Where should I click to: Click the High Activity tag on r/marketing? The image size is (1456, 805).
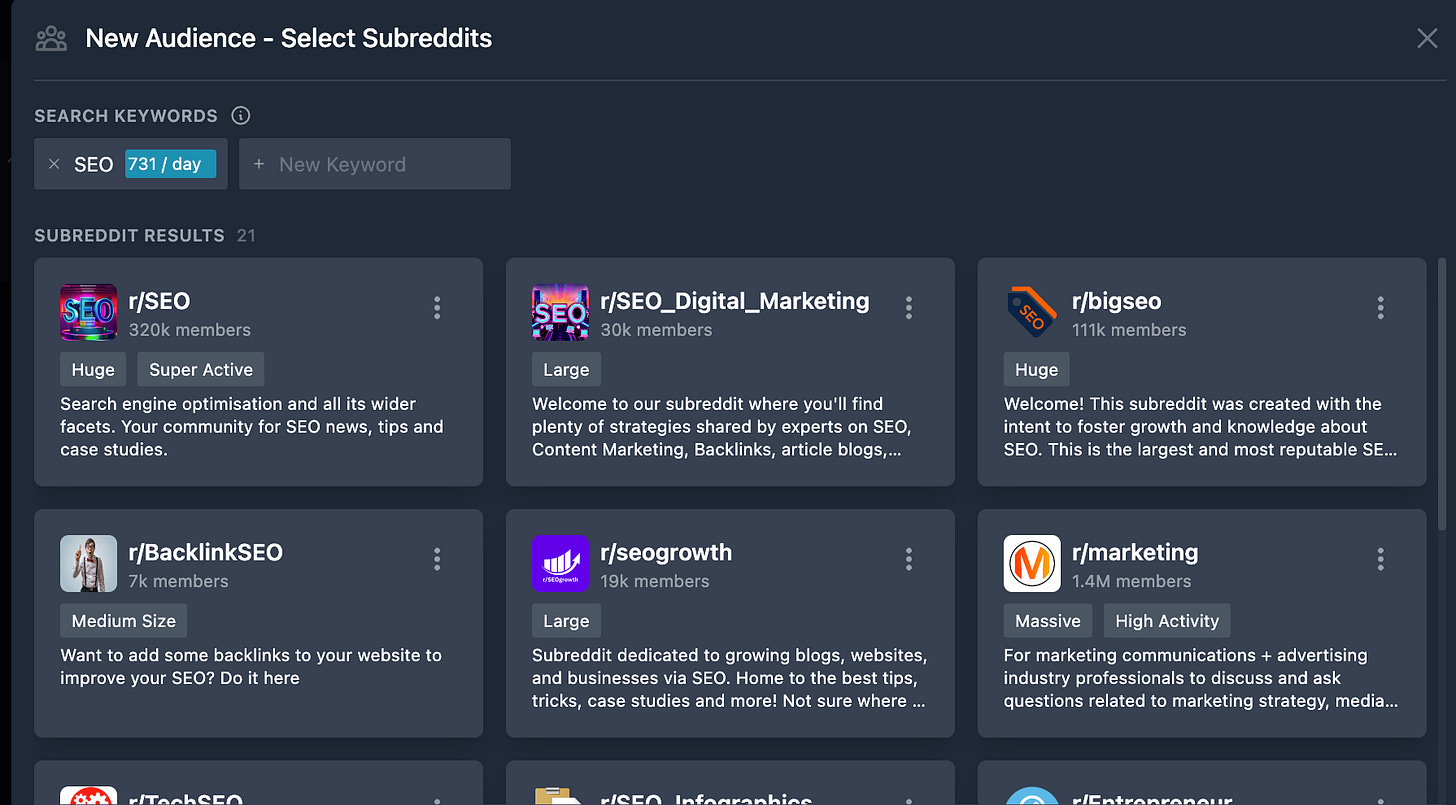coord(1167,620)
